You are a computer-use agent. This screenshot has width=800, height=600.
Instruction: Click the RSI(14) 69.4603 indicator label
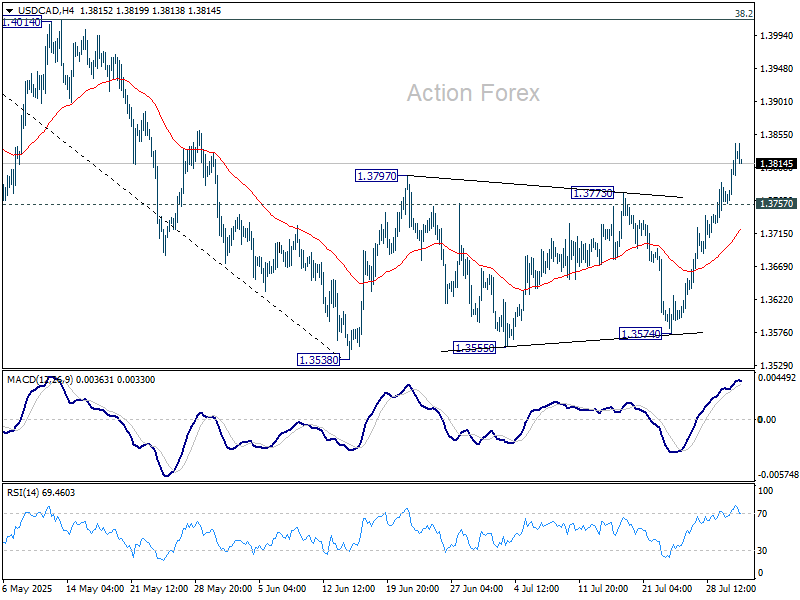click(x=41, y=493)
